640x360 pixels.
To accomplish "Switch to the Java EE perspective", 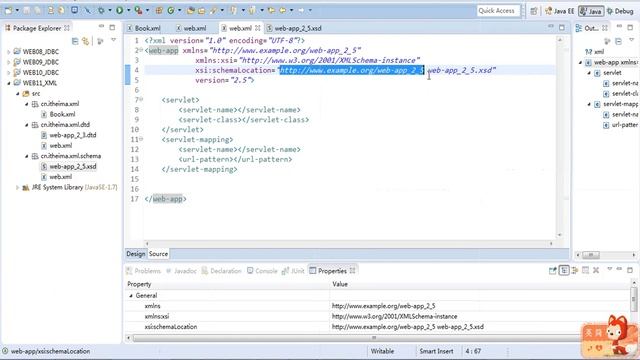I will [559, 11].
